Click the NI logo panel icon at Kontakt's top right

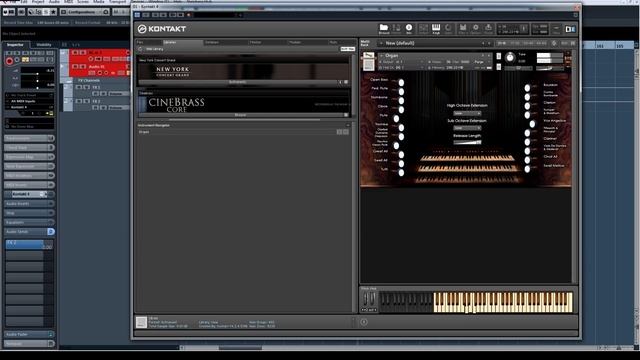point(570,29)
